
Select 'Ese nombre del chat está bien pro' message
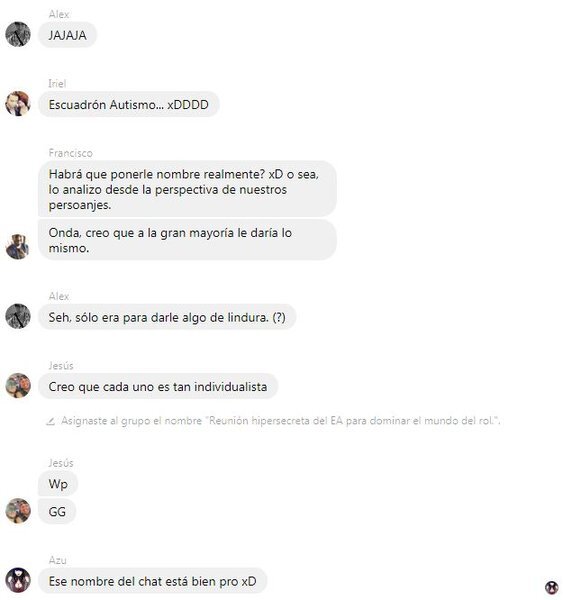point(152,581)
